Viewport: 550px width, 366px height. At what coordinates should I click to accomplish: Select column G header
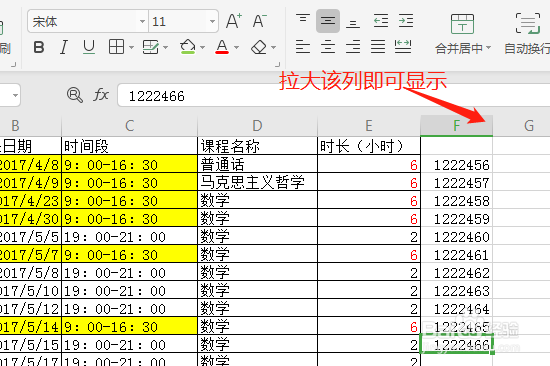click(x=522, y=126)
